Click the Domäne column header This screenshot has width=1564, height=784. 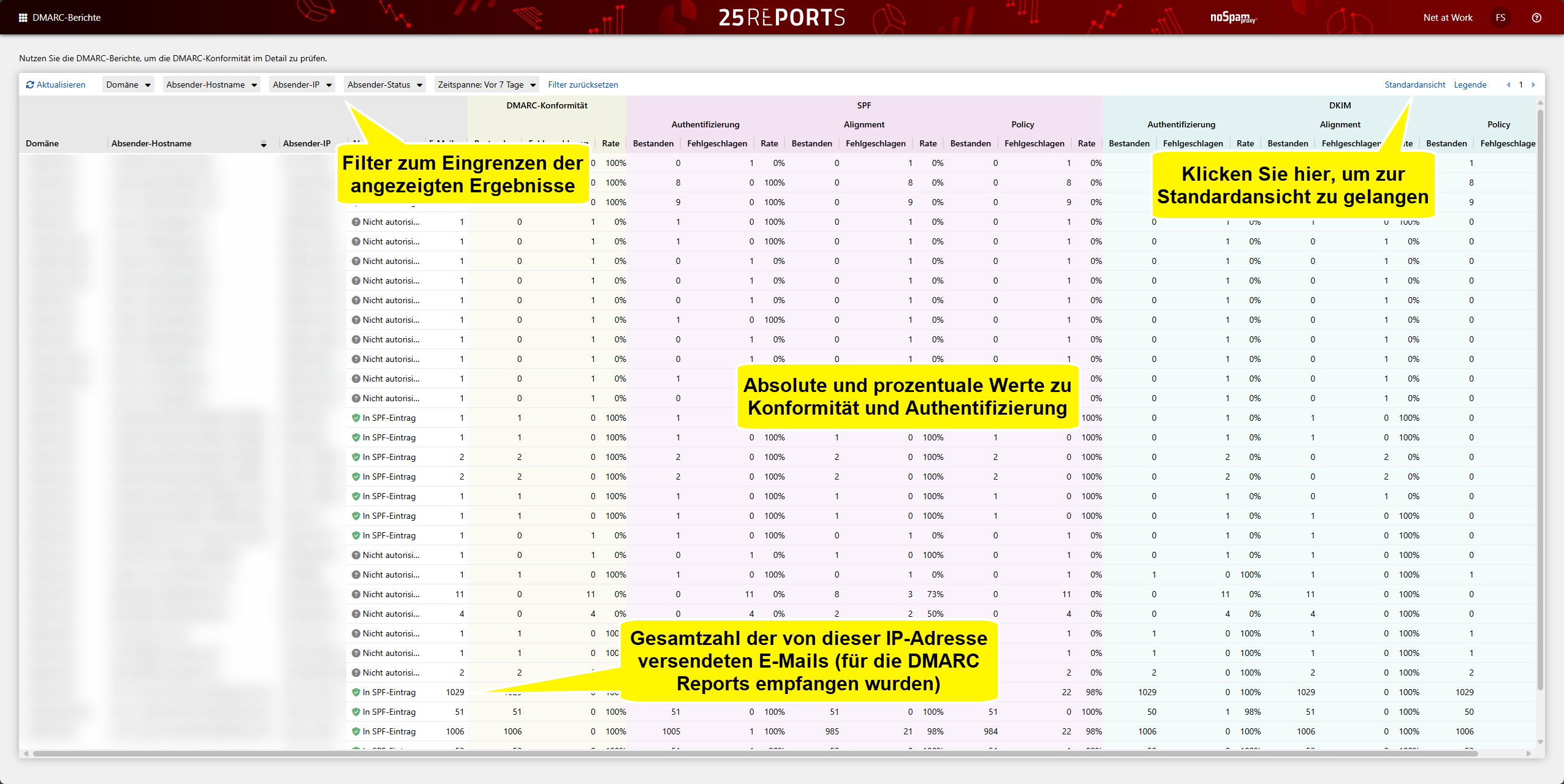click(x=42, y=144)
